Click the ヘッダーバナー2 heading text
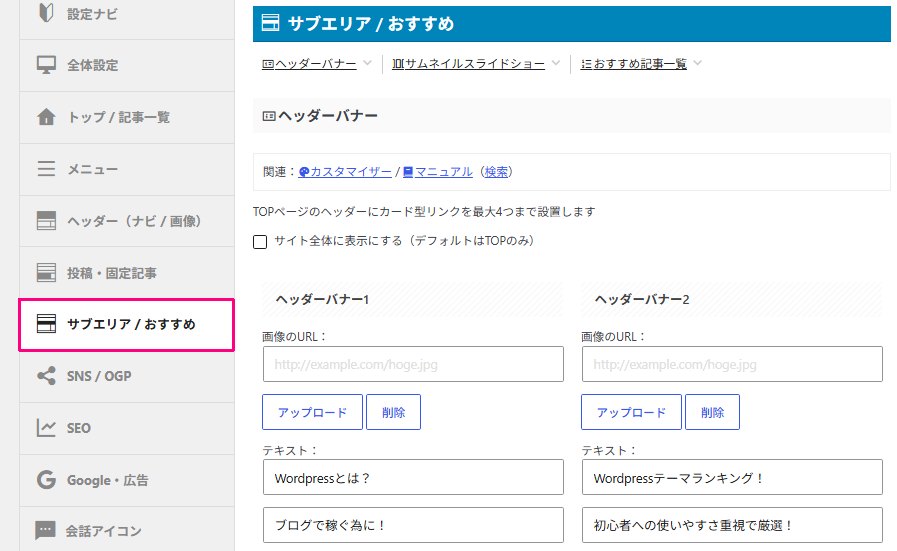 [642, 299]
